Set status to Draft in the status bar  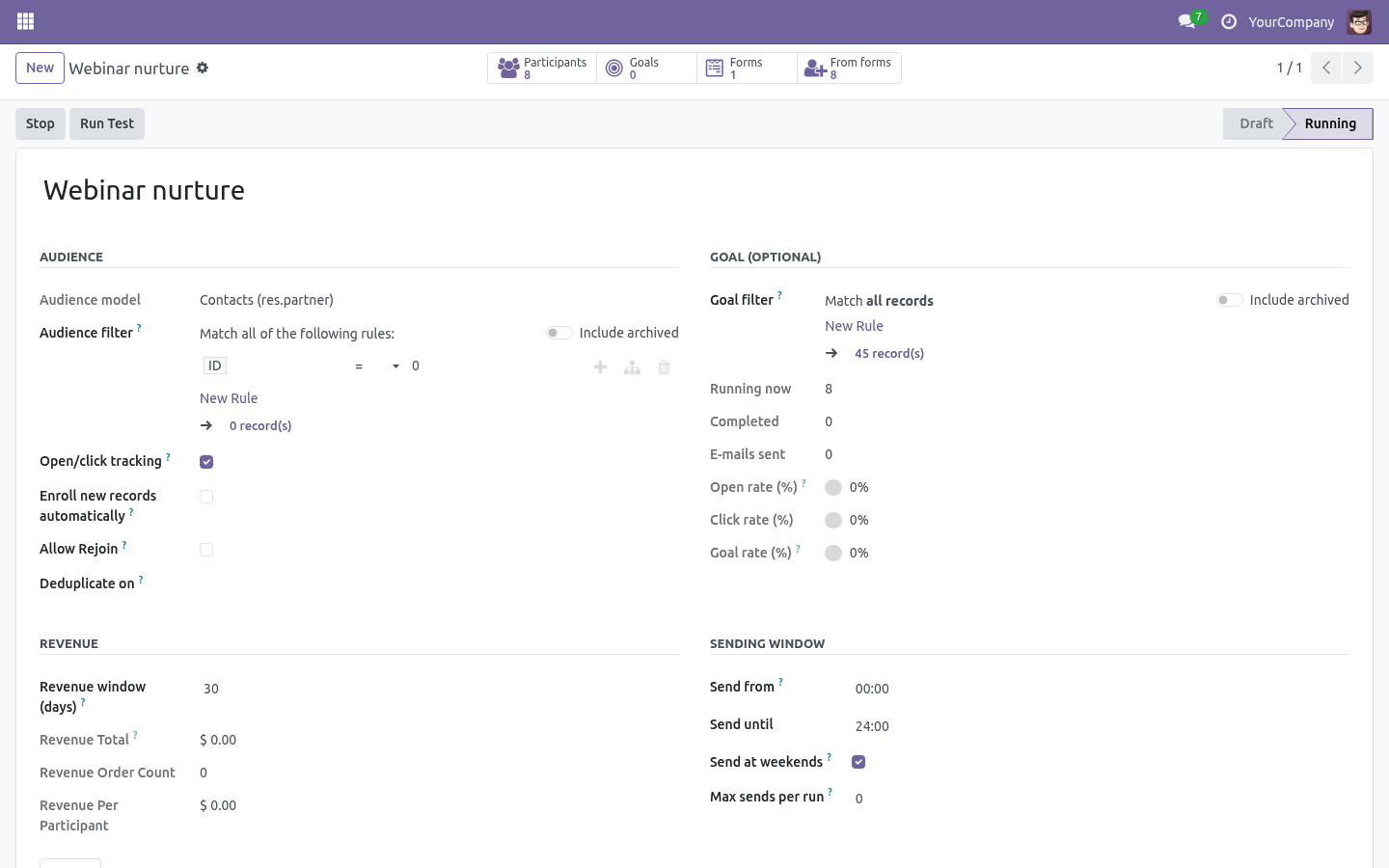1256,123
